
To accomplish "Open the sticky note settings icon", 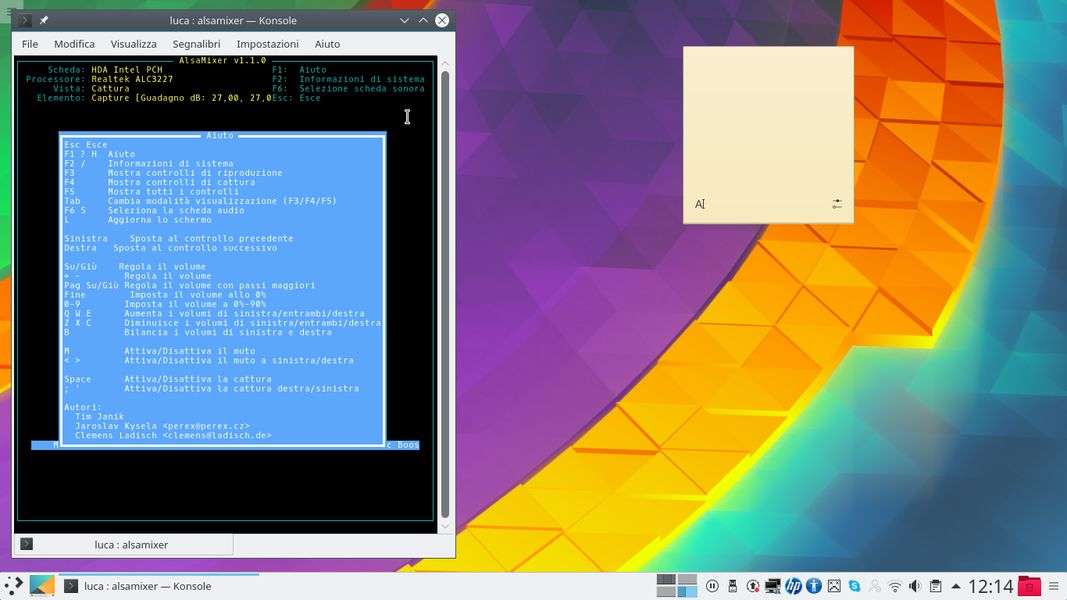I will [837, 204].
